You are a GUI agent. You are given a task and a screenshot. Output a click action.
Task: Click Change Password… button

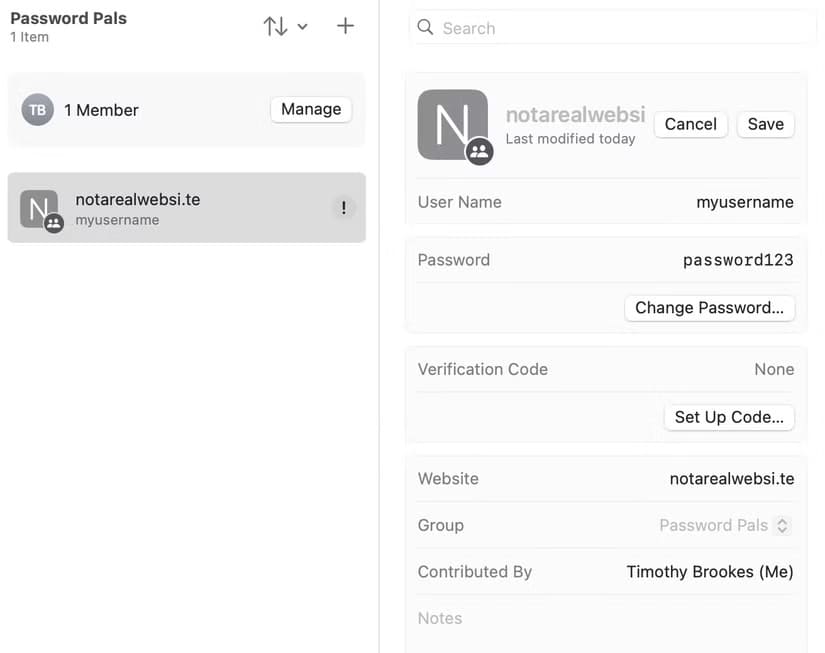tap(709, 308)
